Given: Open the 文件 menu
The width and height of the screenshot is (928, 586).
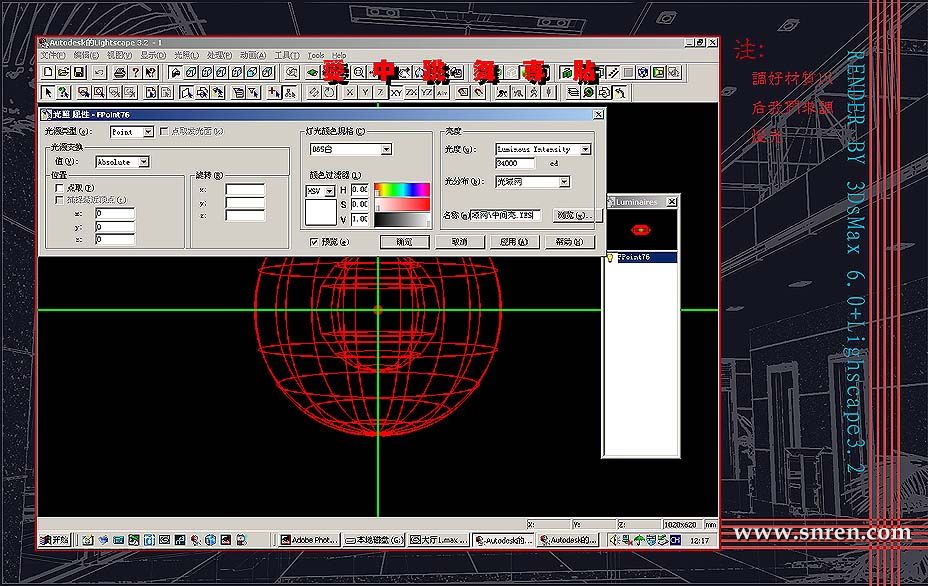Looking at the screenshot, I should point(52,55).
